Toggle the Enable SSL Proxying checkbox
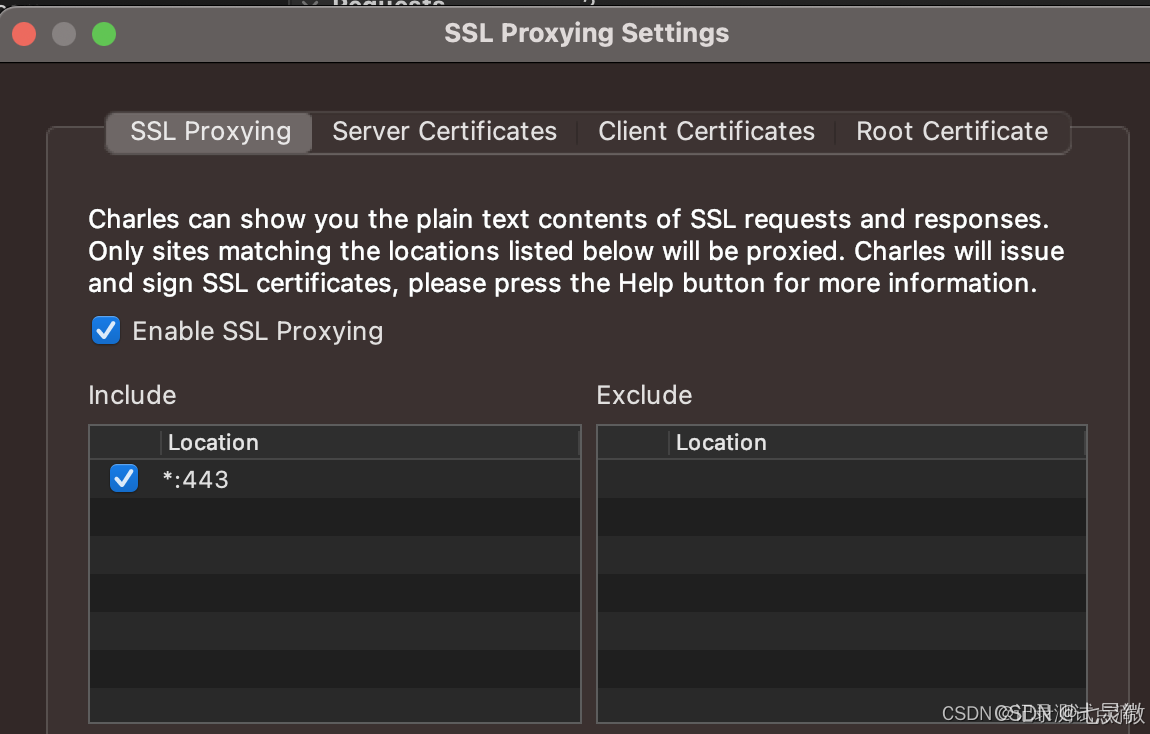Image resolution: width=1150 pixels, height=734 pixels. coord(106,331)
